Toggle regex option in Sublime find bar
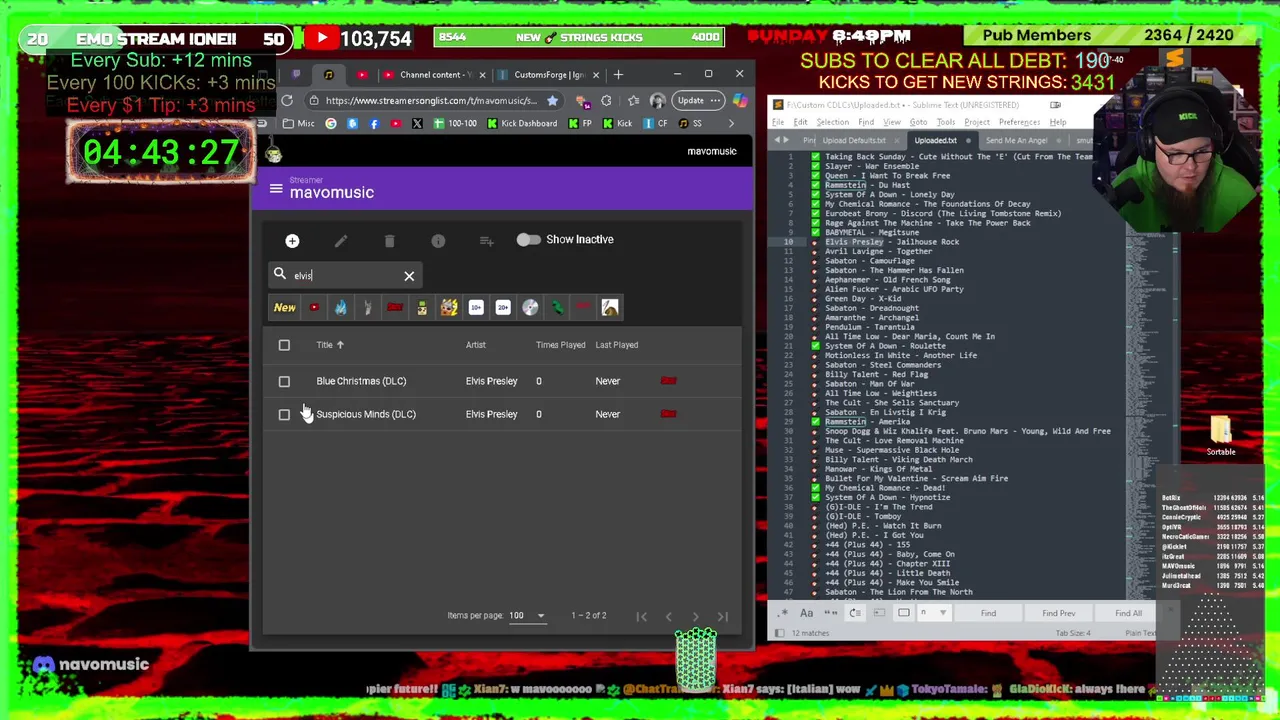The image size is (1280, 720). tap(783, 613)
